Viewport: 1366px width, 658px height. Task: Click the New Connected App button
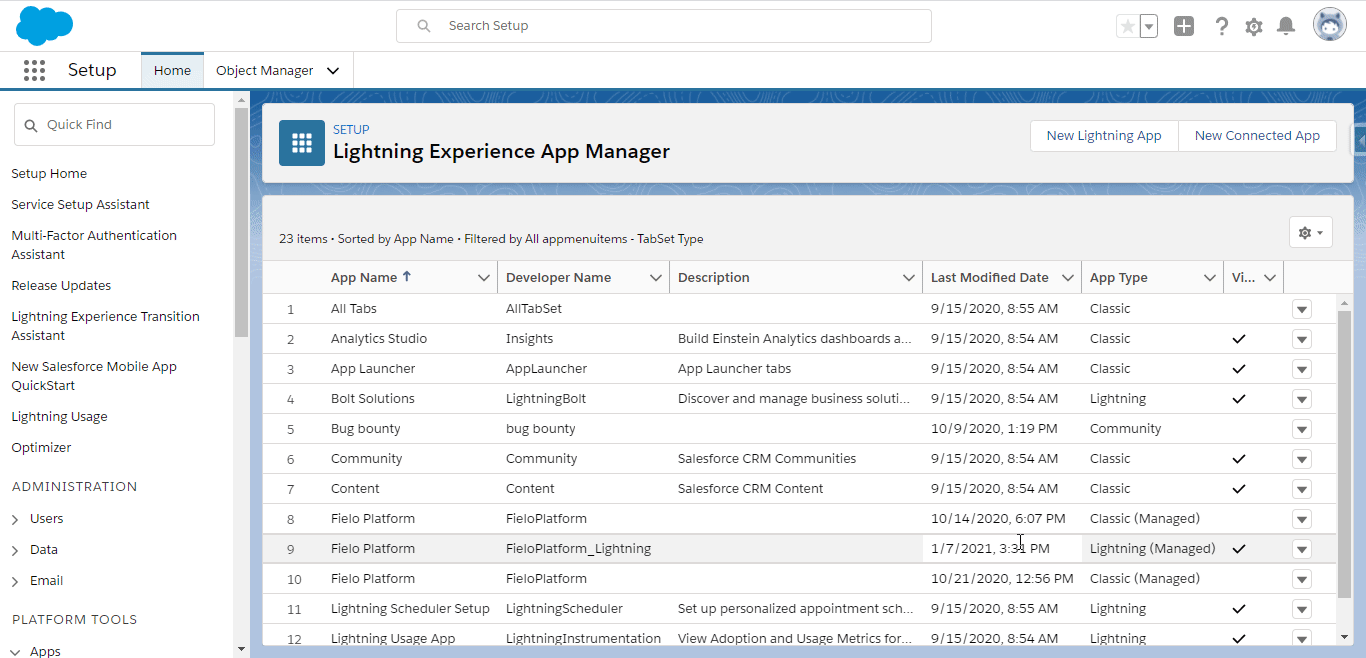[x=1257, y=136]
